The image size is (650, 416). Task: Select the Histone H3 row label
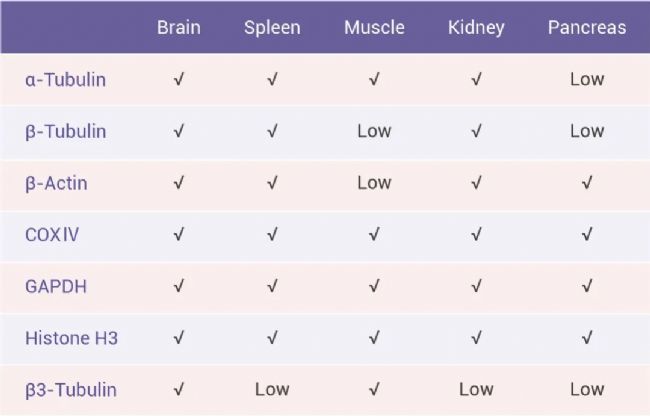click(72, 338)
